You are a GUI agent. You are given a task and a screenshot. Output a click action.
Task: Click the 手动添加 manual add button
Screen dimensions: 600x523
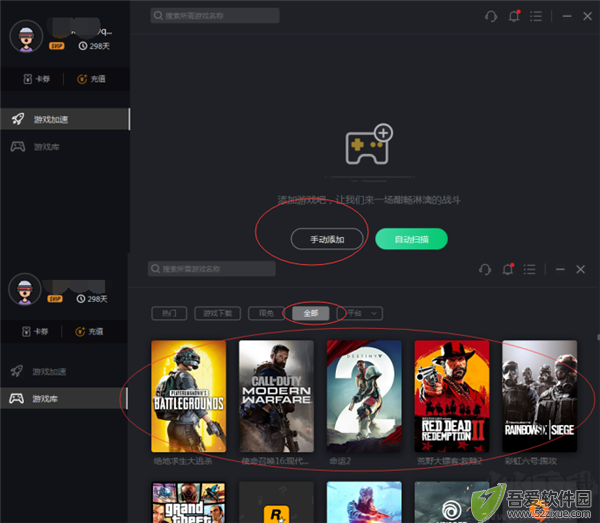tap(327, 239)
